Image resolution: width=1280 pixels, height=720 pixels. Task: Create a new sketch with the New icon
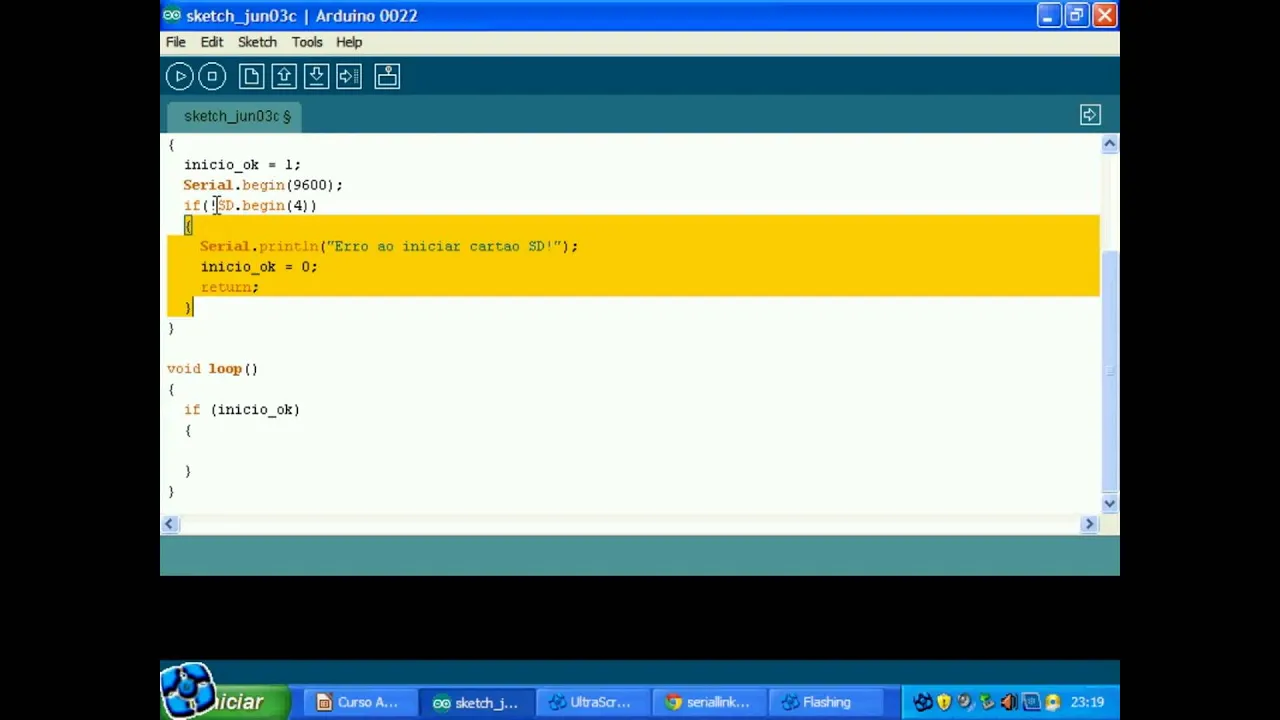point(251,76)
